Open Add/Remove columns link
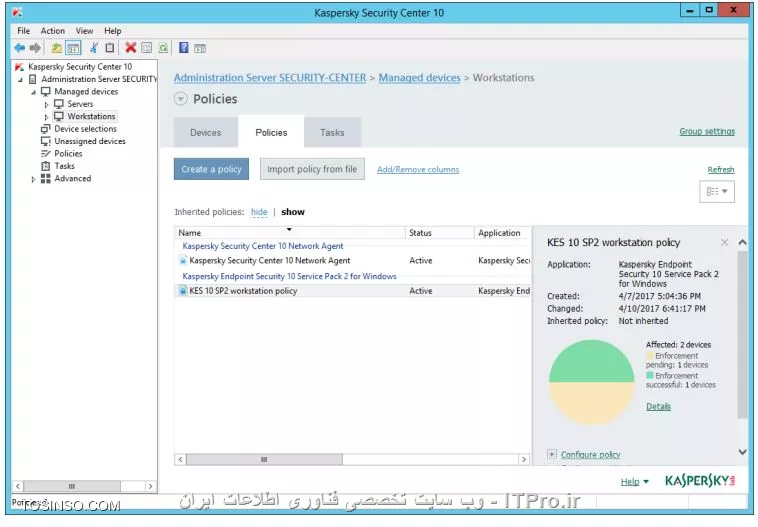This screenshot has width=758, height=527. coord(418,170)
